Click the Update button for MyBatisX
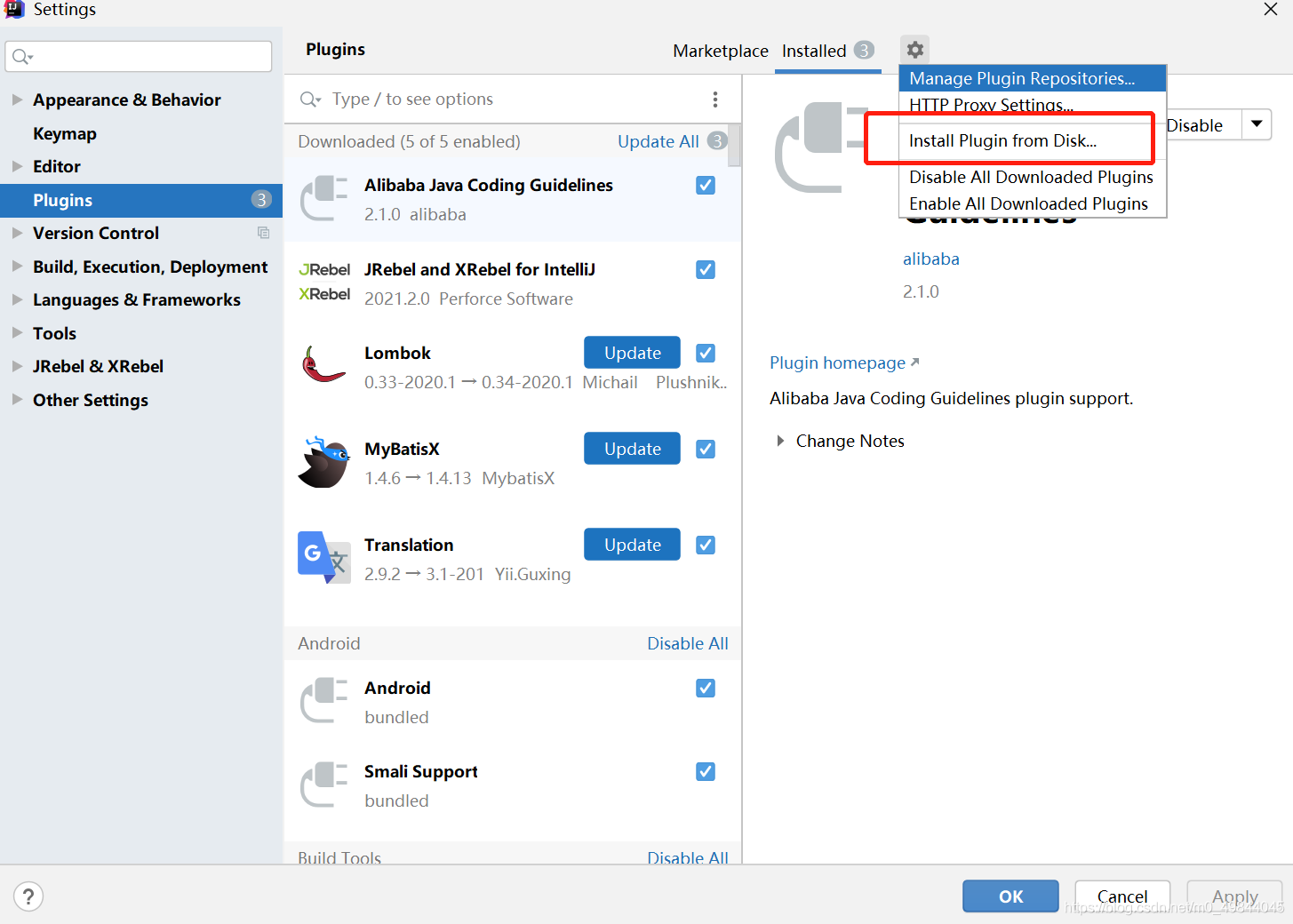 (x=632, y=449)
